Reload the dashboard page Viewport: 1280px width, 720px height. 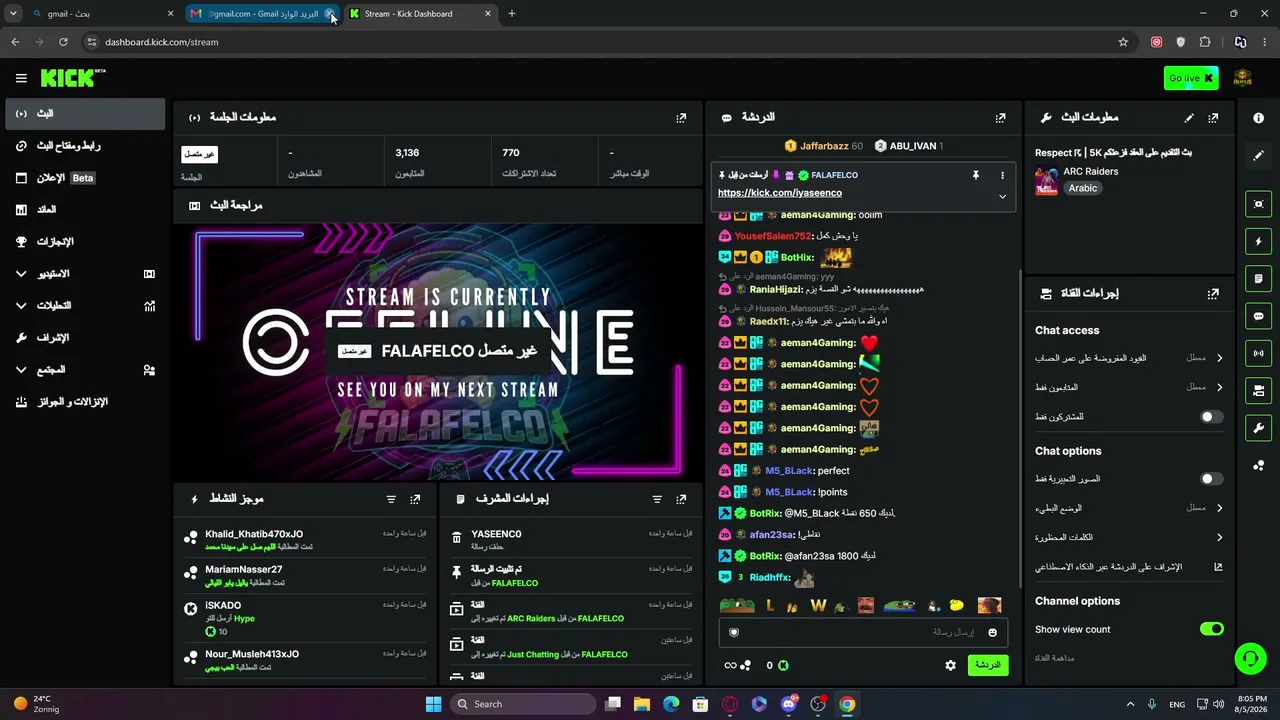(63, 42)
